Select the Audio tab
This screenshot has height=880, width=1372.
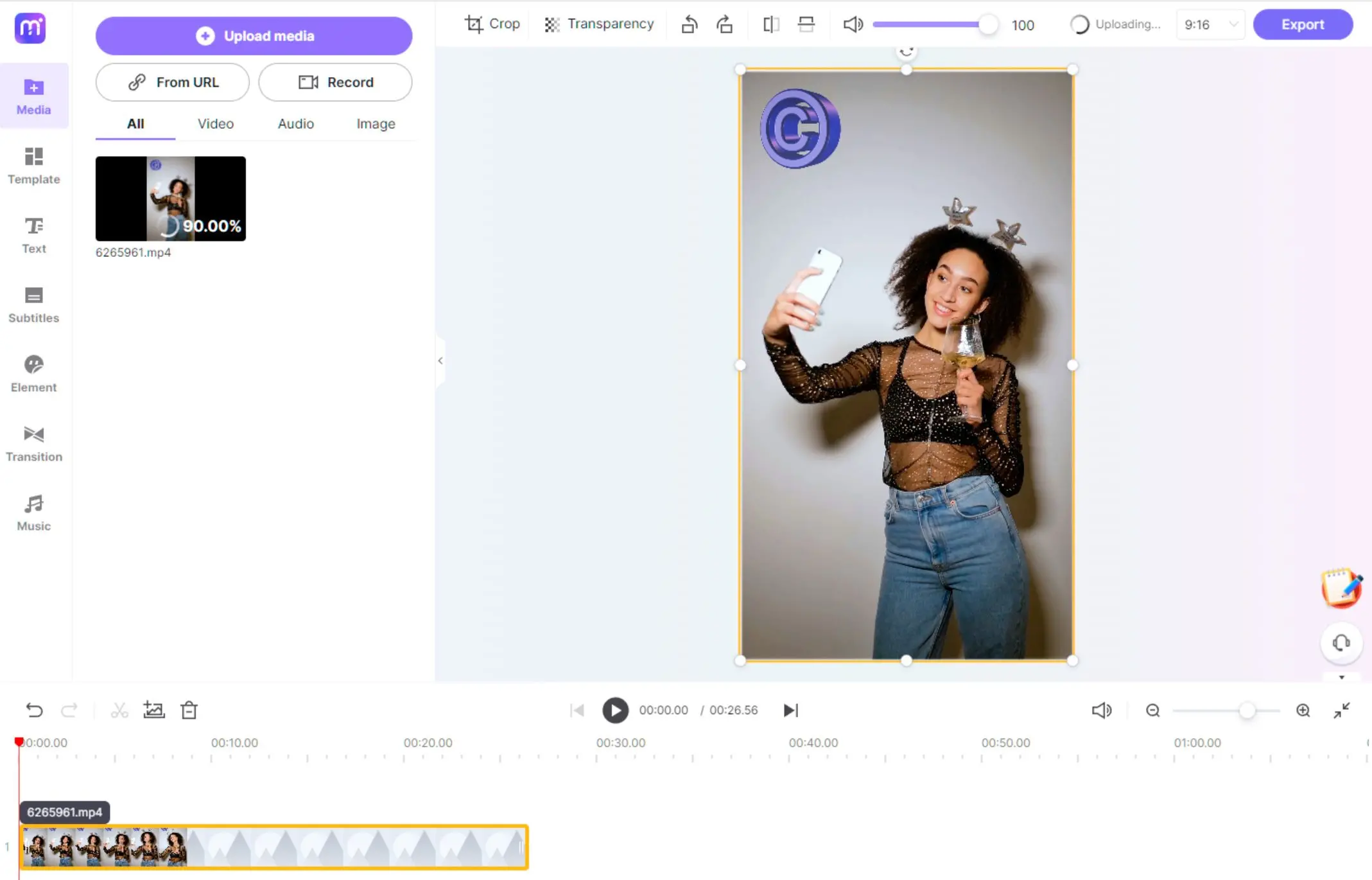[296, 123]
